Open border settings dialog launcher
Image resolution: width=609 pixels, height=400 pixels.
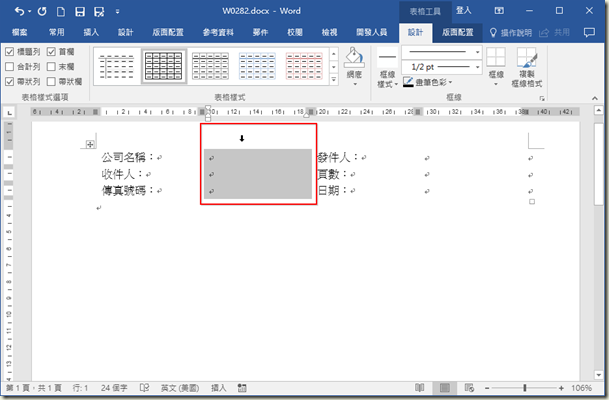542,99
